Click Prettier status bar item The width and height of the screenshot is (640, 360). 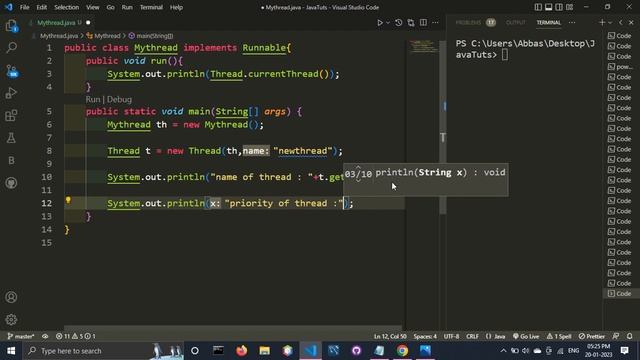point(592,336)
